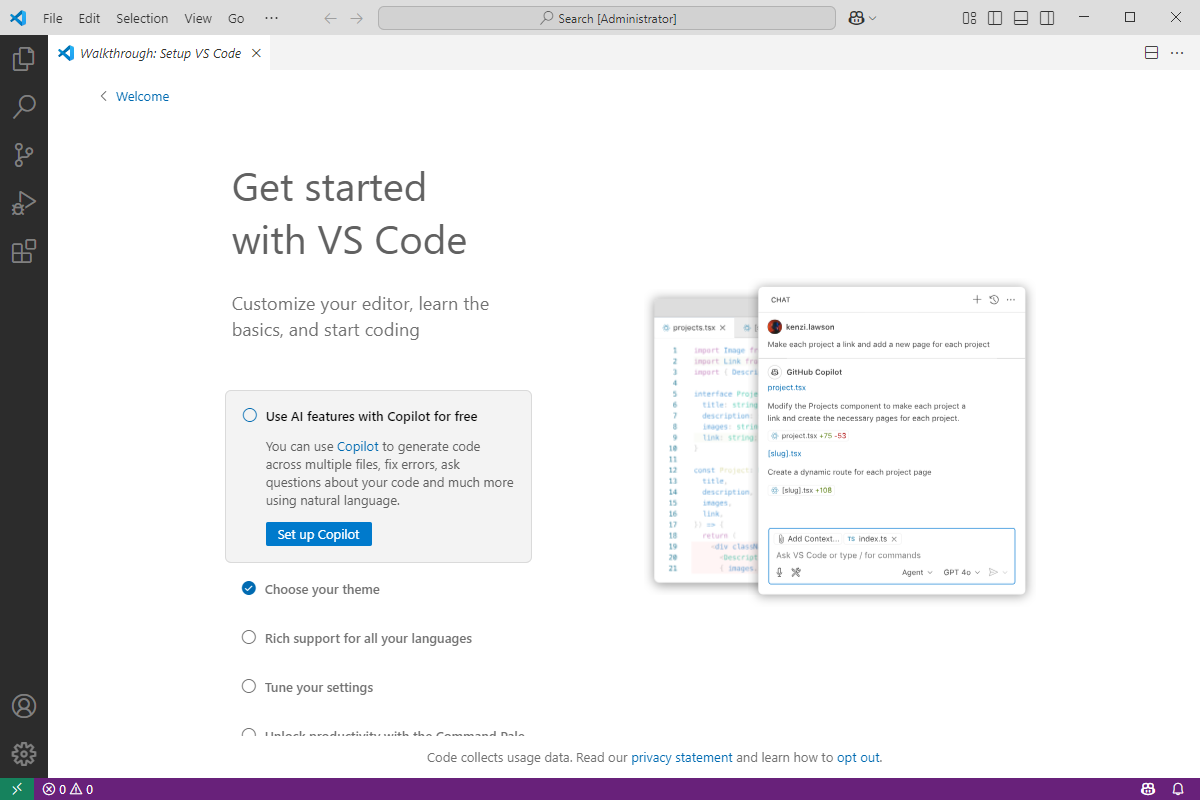Split the editor layout
Screen dimensions: 1200x800
coord(1151,53)
